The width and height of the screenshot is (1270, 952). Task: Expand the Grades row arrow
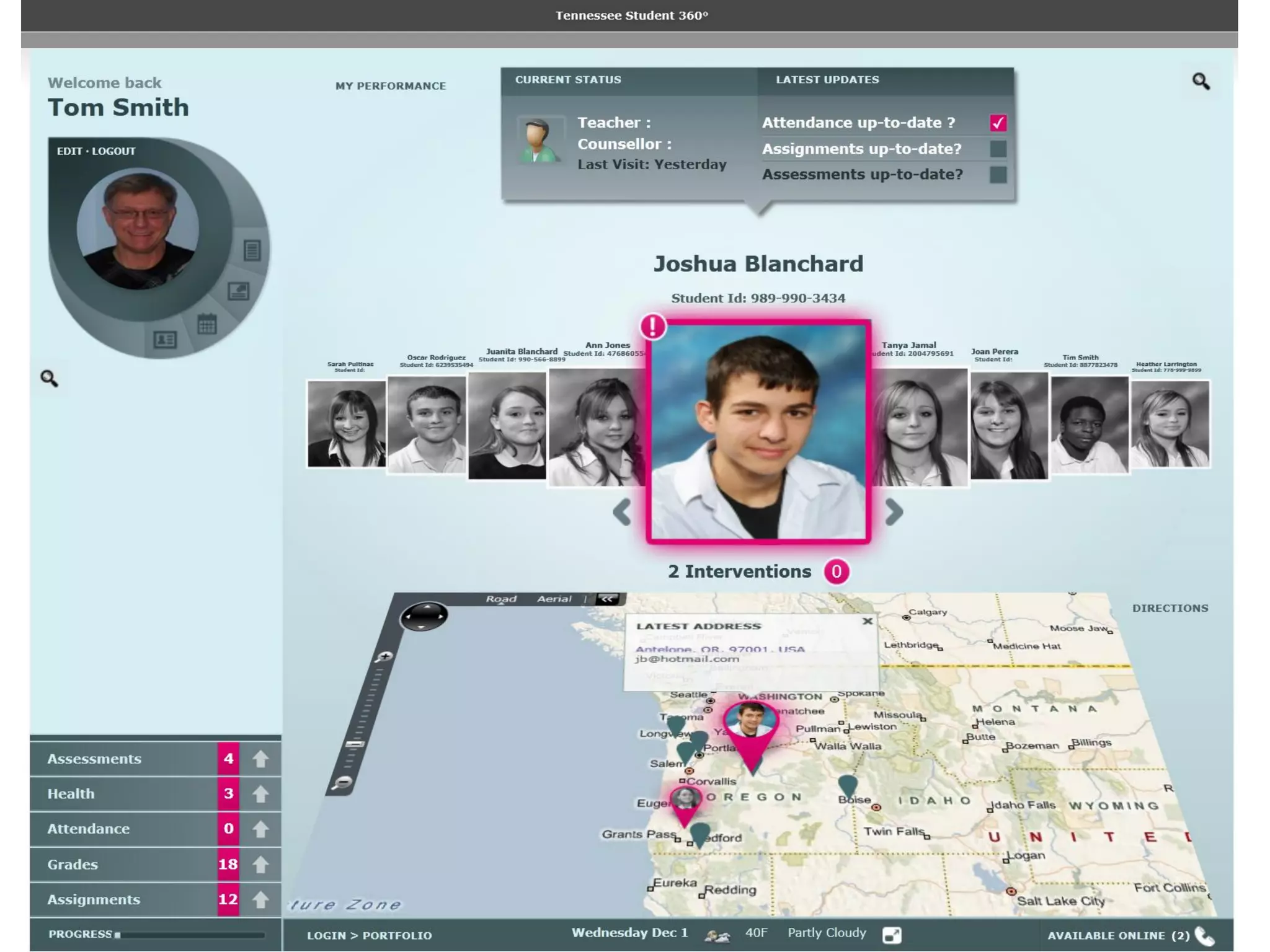point(260,864)
